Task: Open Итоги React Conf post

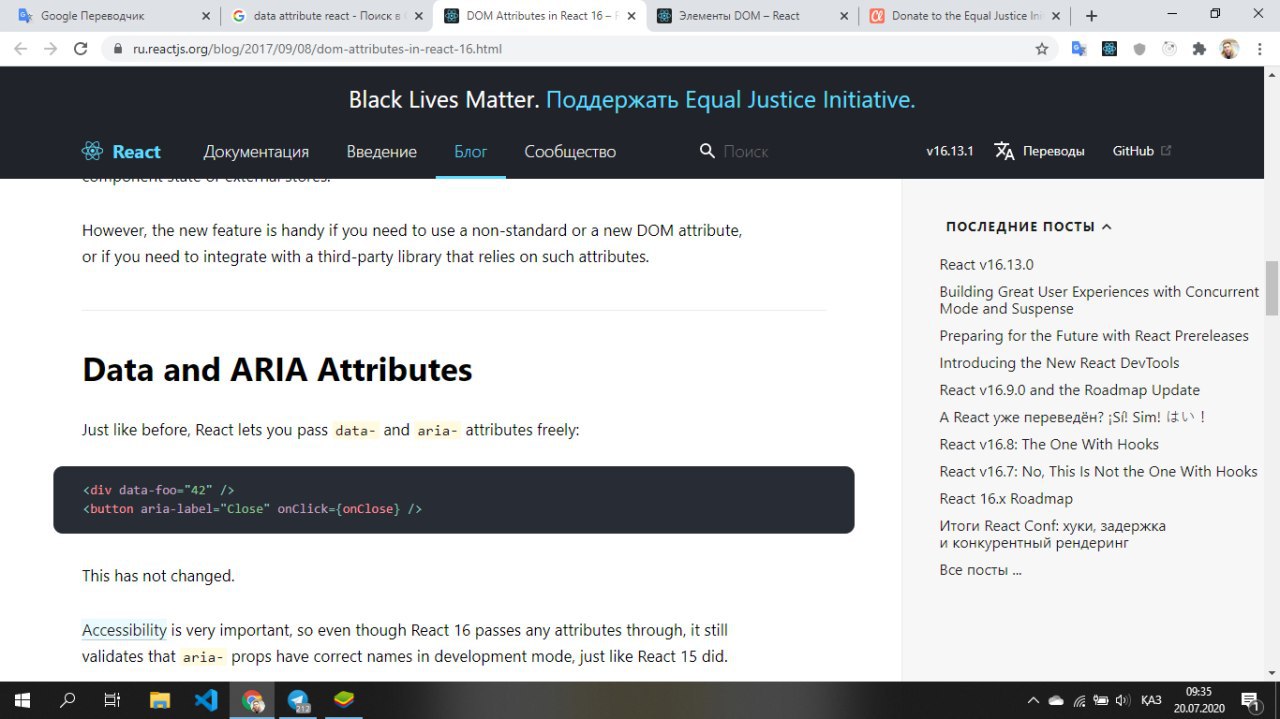Action: pos(1052,534)
